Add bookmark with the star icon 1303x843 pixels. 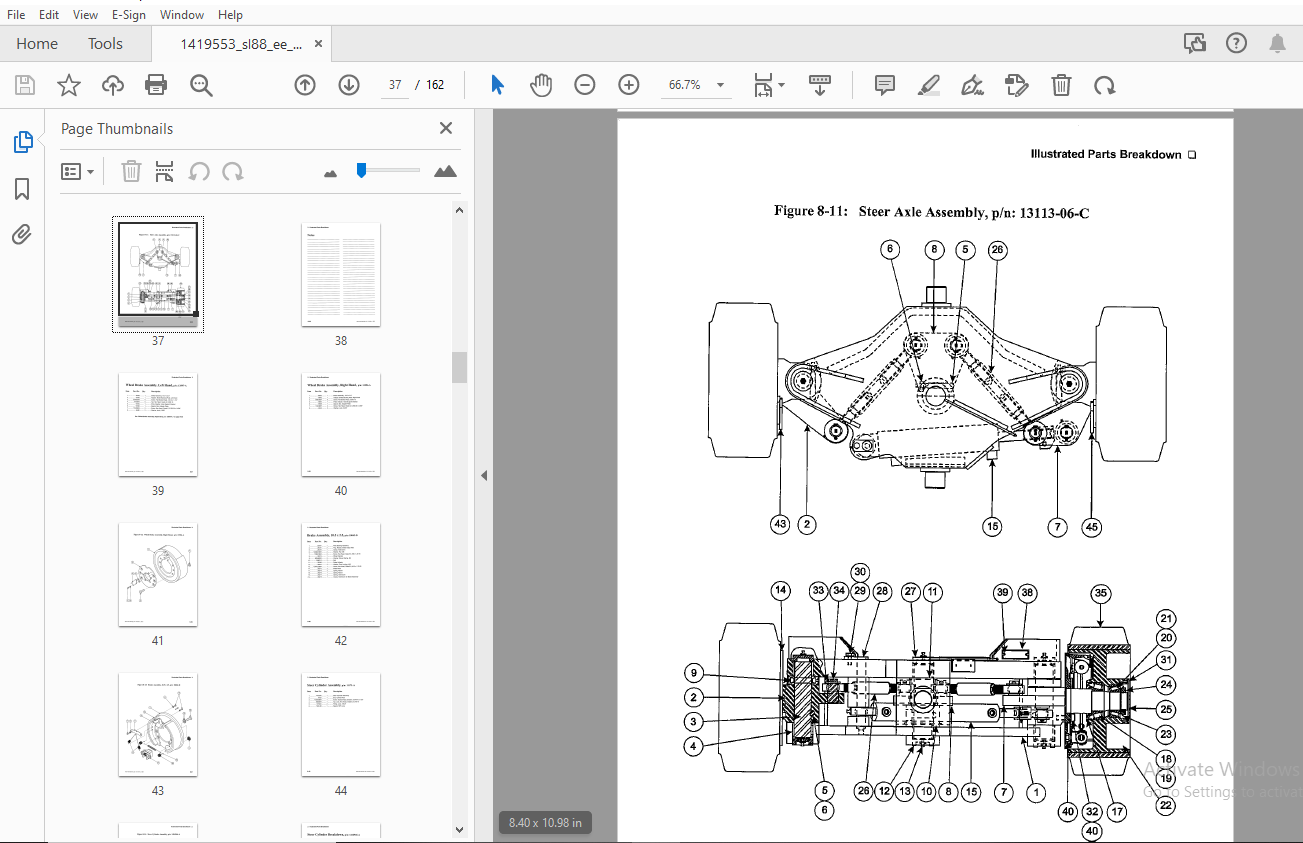click(x=68, y=85)
